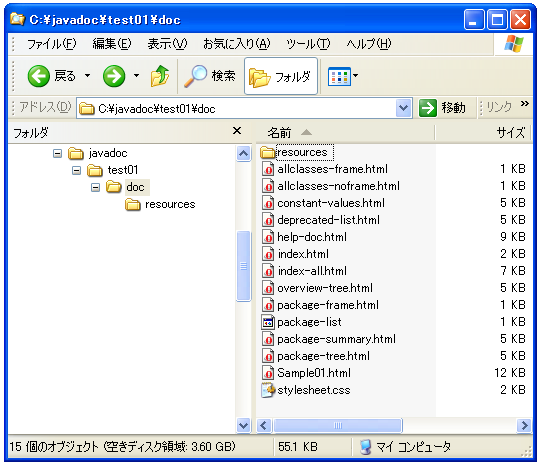
Task: Click the file list scroll left arrow
Action: 264,426
